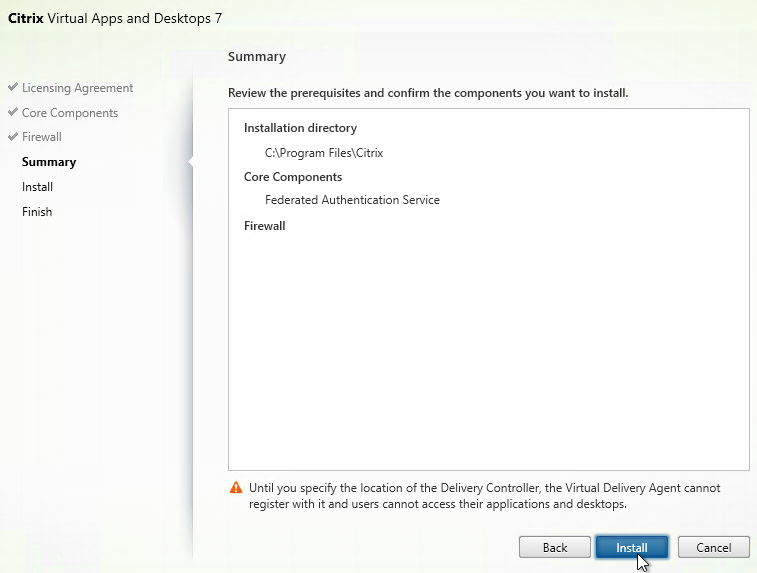Select the Install step in sidebar
The width and height of the screenshot is (757, 573).
[x=37, y=187]
